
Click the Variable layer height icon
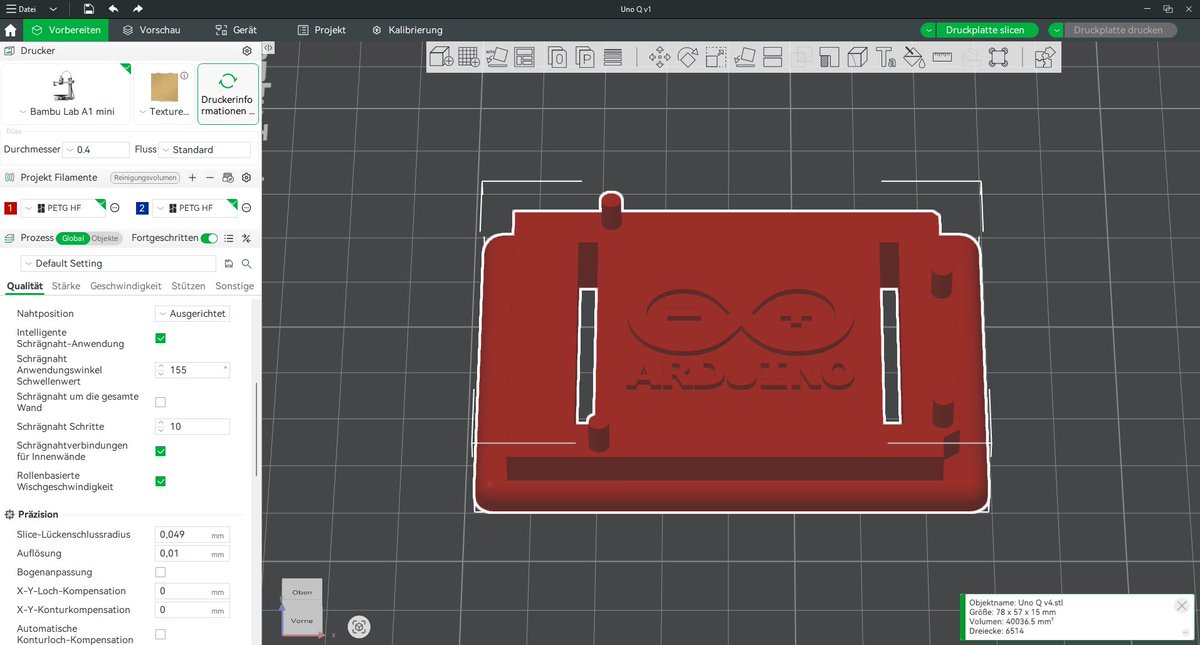coord(613,57)
